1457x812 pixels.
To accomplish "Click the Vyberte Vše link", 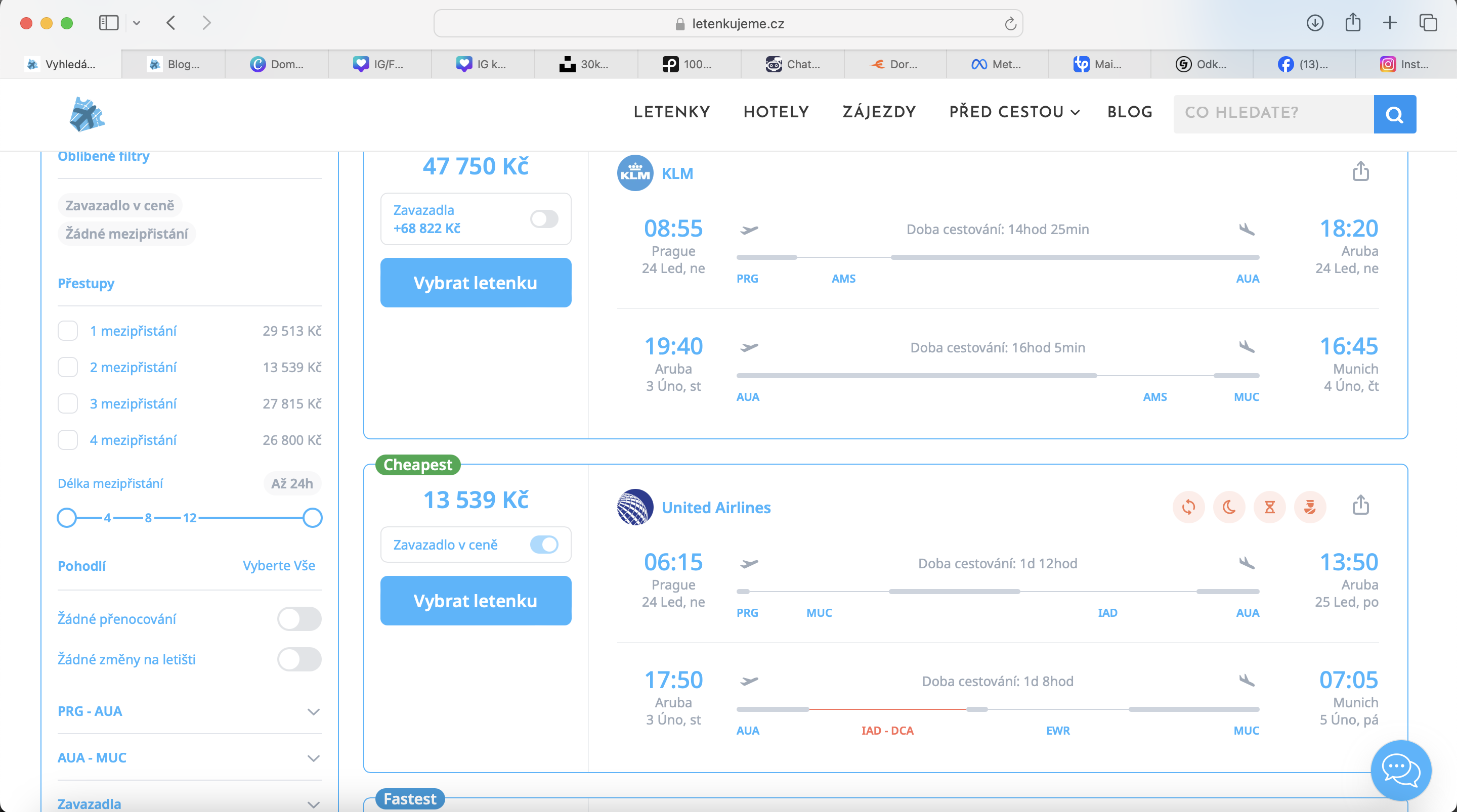I will 279,565.
